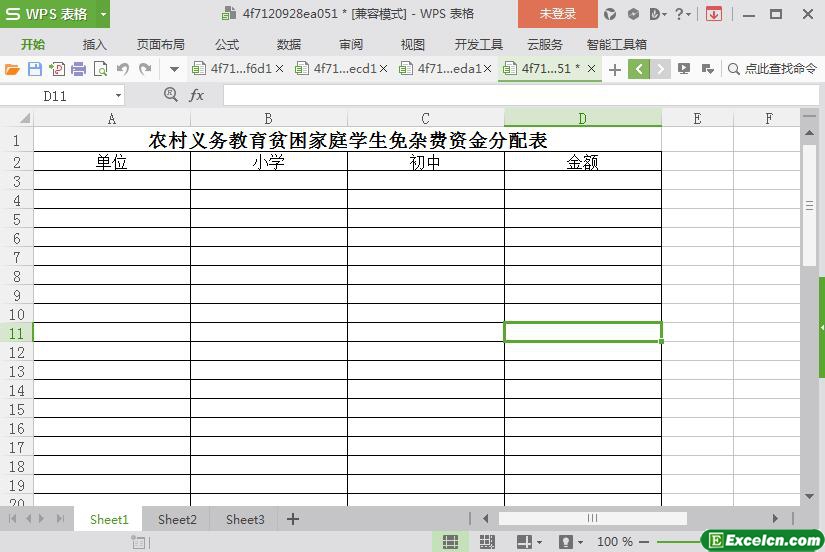Screen dimensions: 825x552
Task: Switch to normal view in status bar
Action: click(450, 541)
